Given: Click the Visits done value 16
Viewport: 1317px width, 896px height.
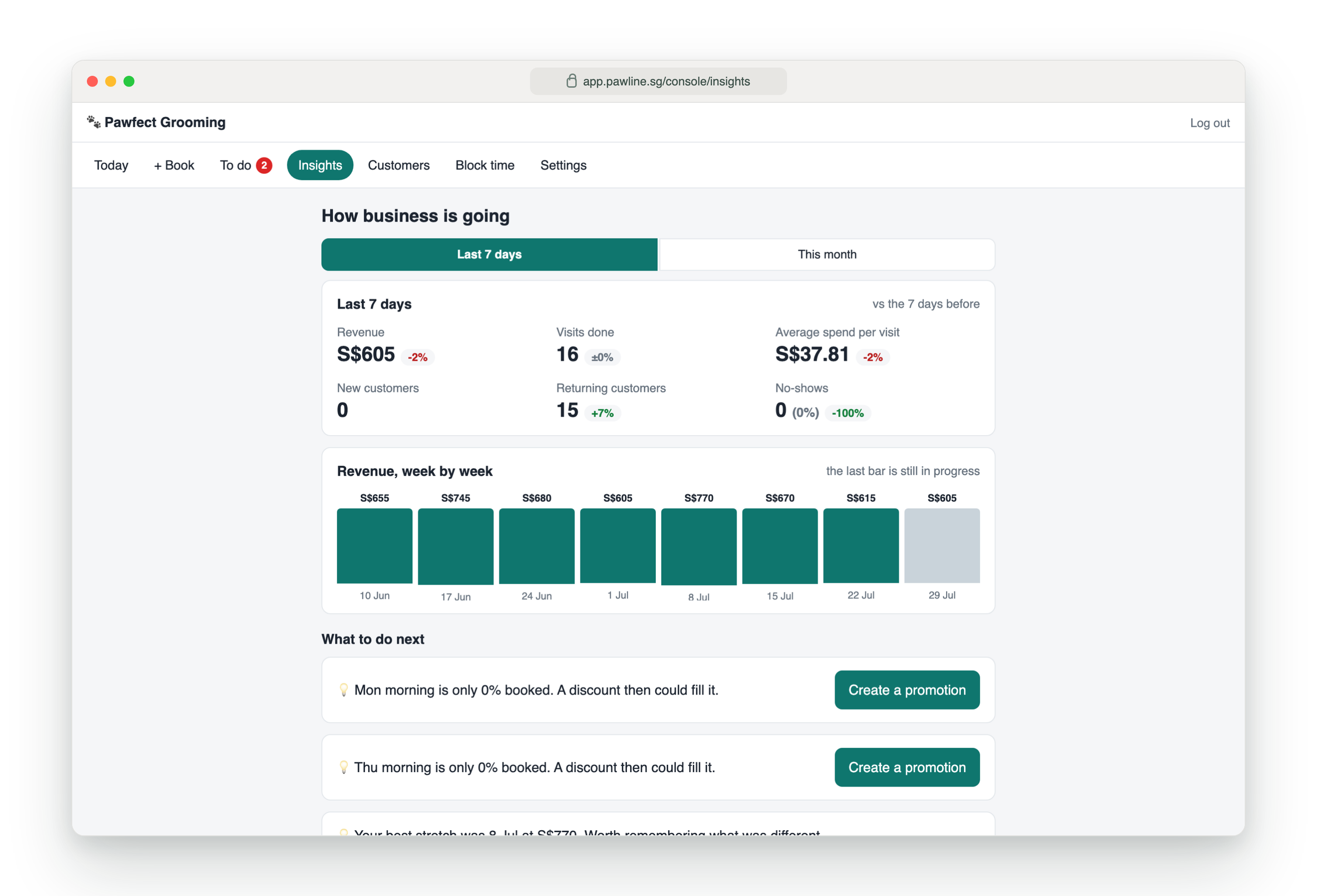Looking at the screenshot, I should 567,354.
